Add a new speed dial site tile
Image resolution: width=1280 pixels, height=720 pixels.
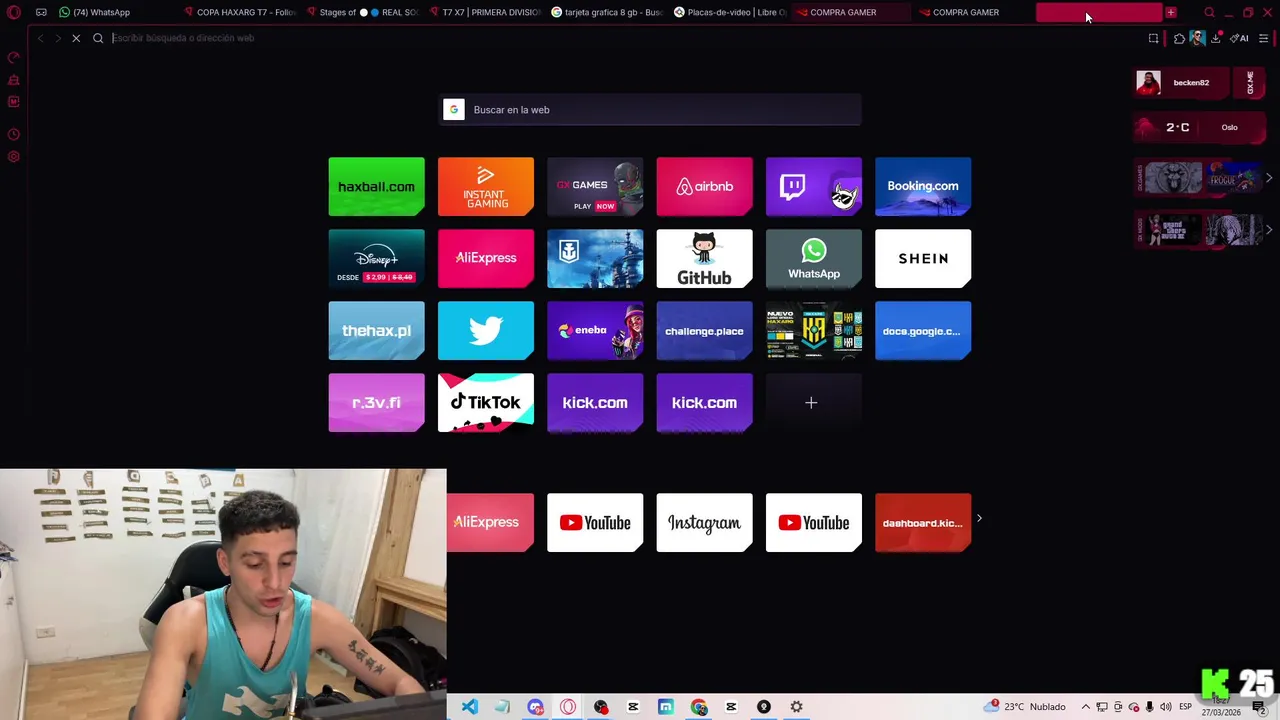[813, 402]
